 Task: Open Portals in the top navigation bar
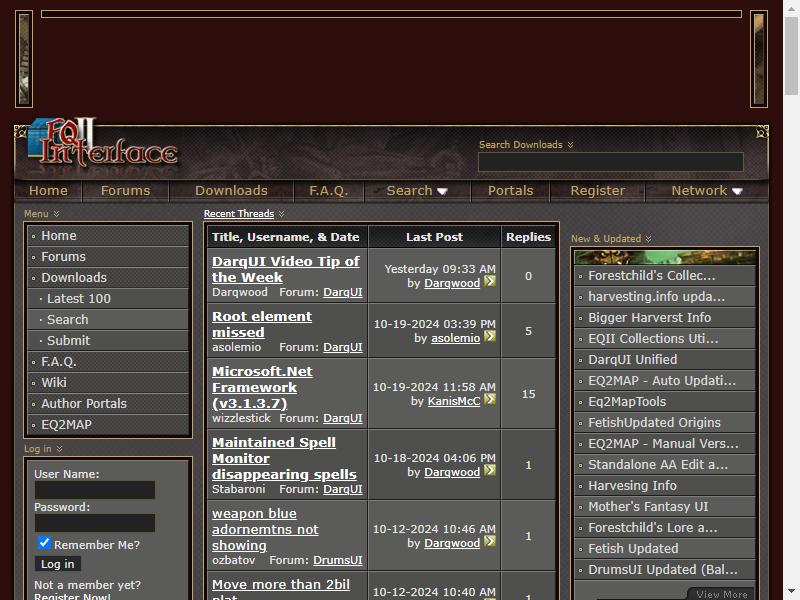point(510,191)
